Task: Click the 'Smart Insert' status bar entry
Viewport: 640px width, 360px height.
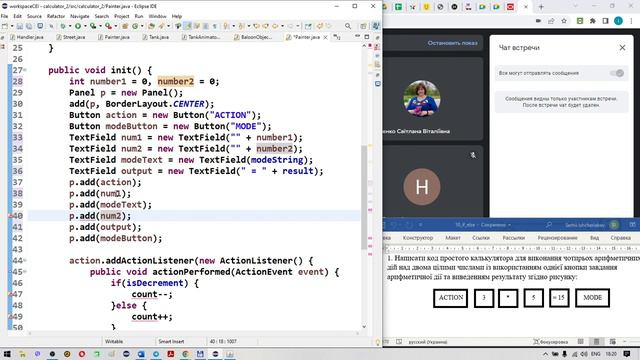Action: pos(171,341)
